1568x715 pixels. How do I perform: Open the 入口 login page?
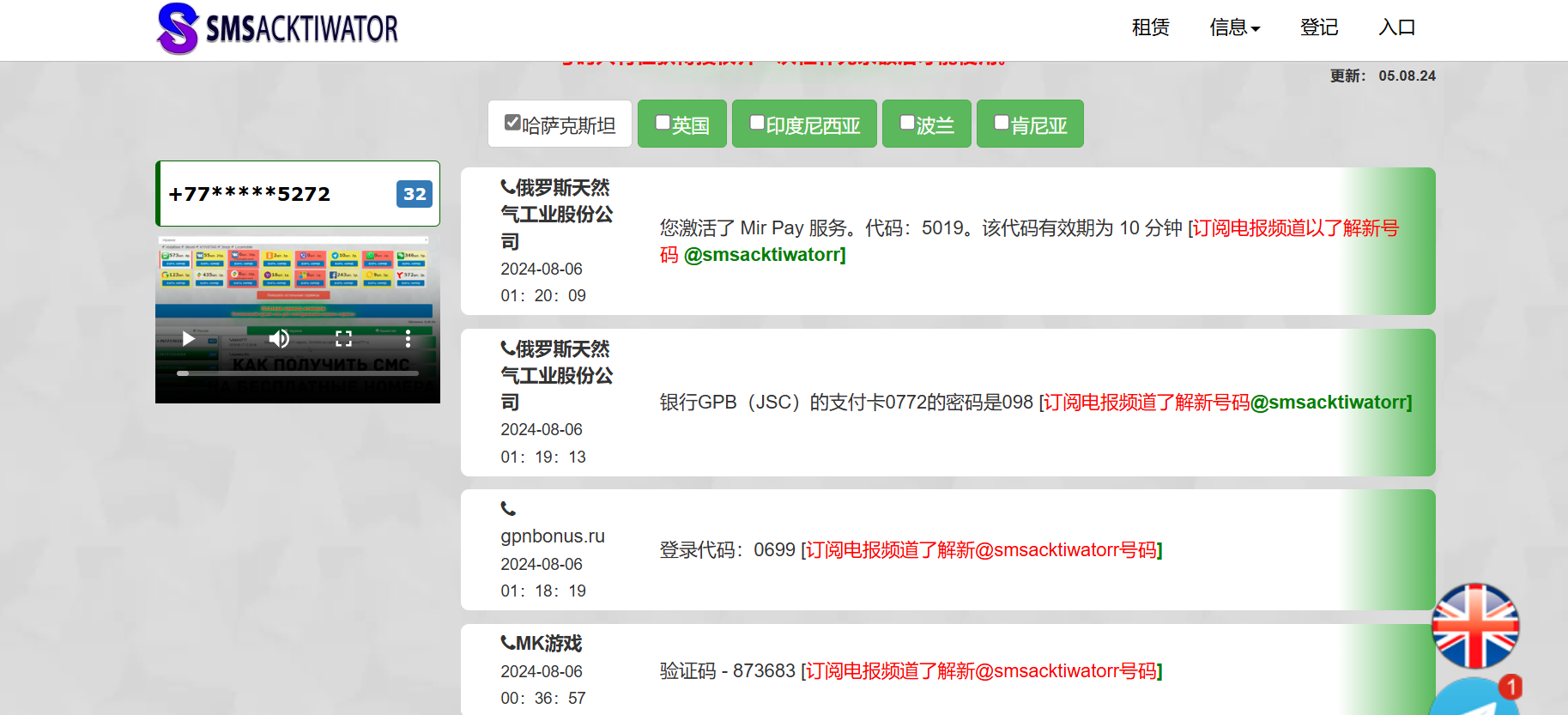[1396, 27]
